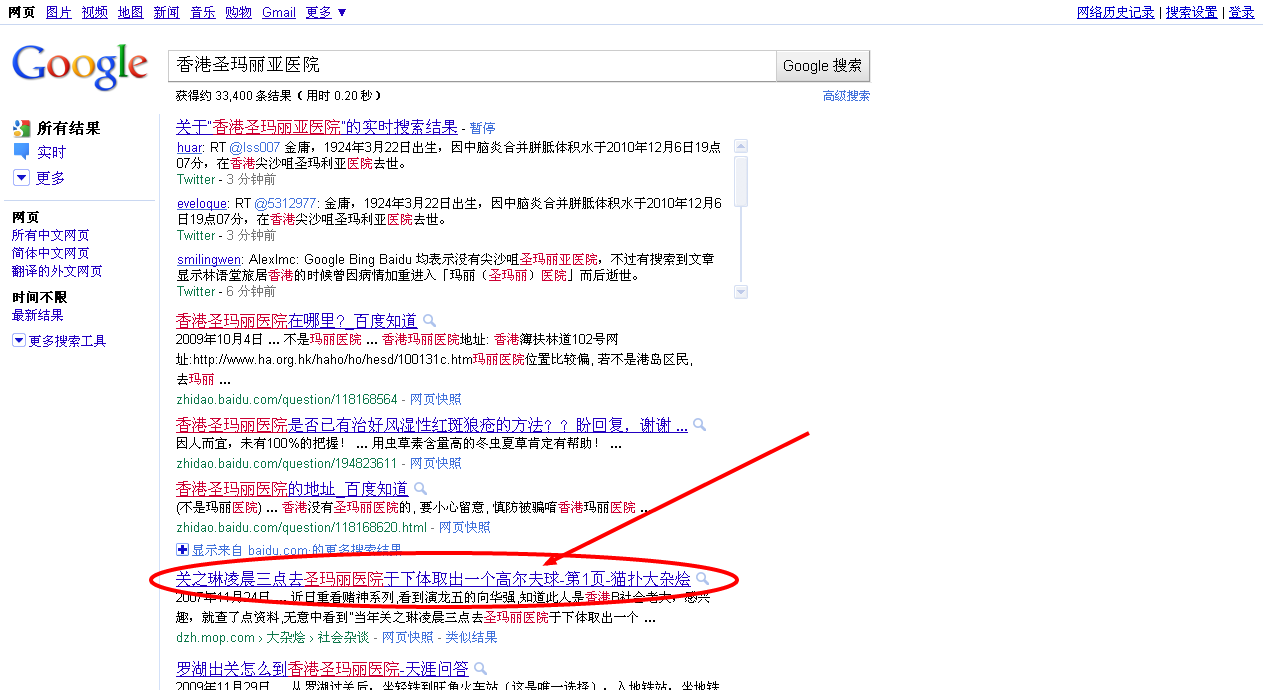Open 社会杂谈 breadcrumb under mop result

[x=343, y=637]
